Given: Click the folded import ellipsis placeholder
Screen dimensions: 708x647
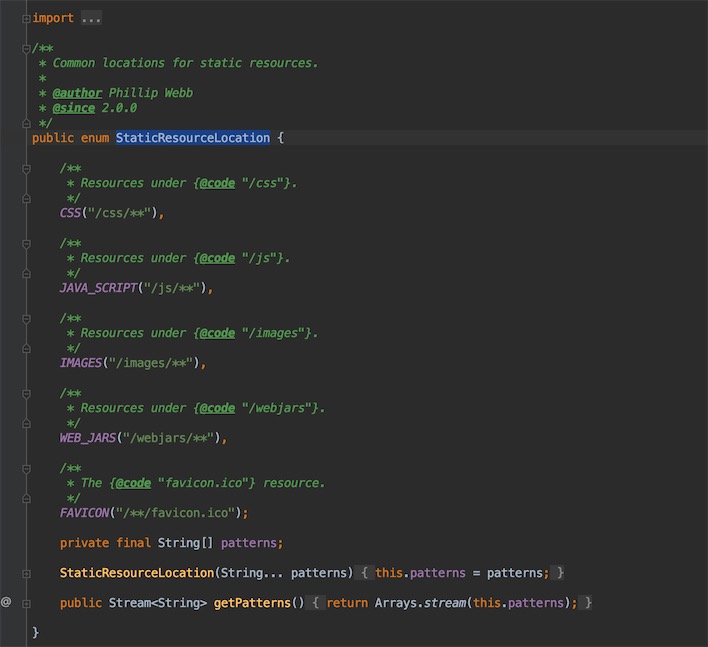Looking at the screenshot, I should (91, 18).
